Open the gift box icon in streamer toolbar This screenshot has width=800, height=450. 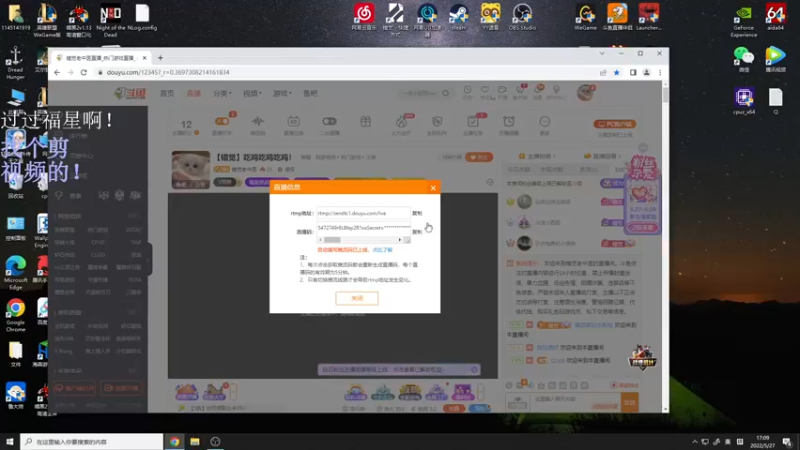click(x=365, y=122)
